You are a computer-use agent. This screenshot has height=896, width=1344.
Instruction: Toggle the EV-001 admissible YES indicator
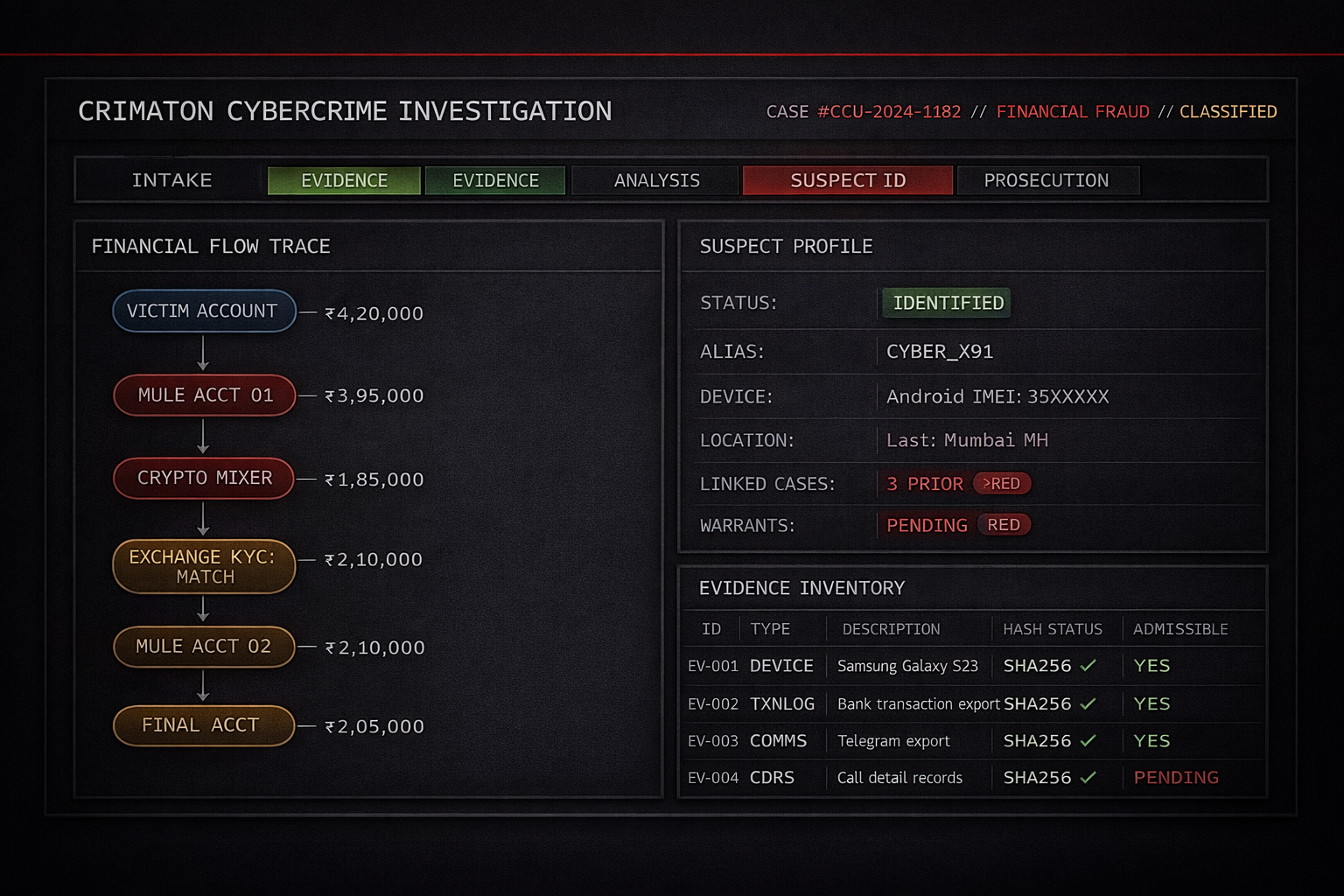[1151, 666]
